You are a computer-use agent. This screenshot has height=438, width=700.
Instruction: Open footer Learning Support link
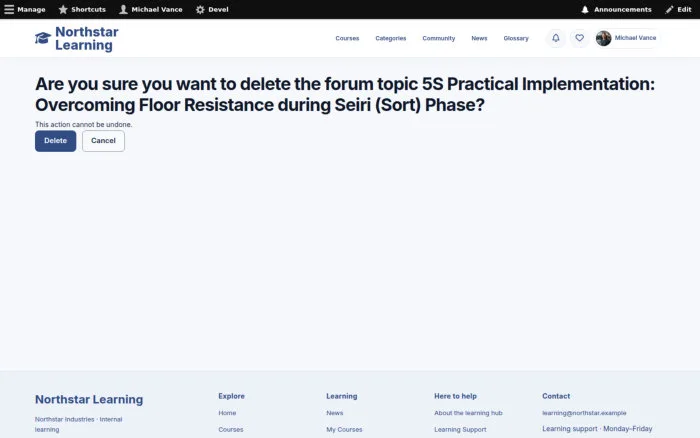point(460,430)
